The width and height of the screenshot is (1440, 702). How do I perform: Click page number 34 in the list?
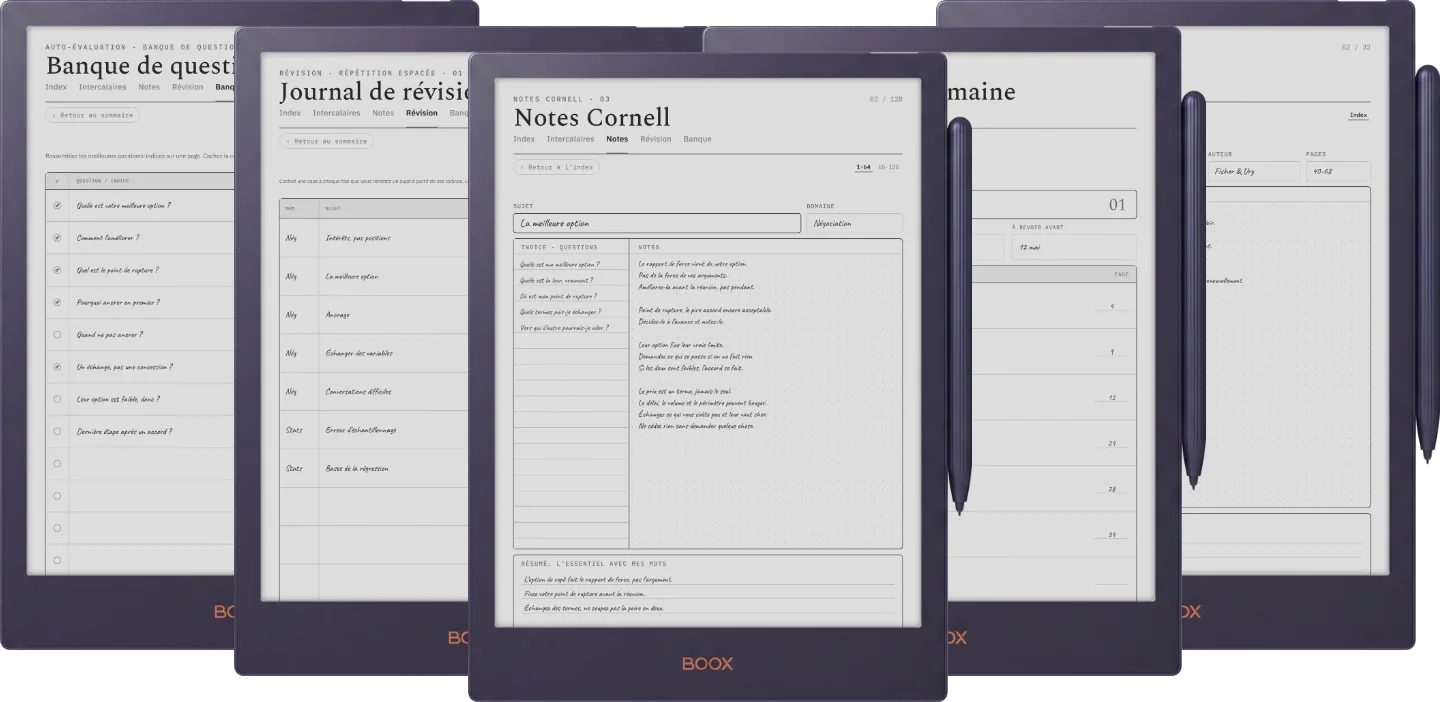click(1112, 535)
